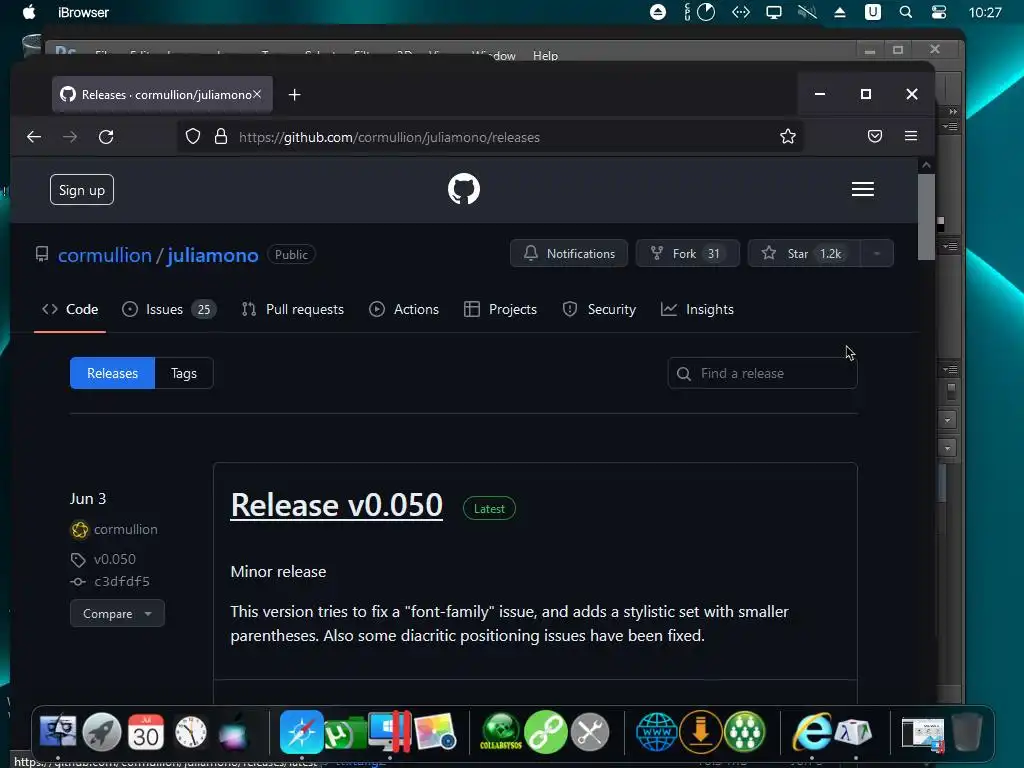This screenshot has height=768, width=1024.
Task: Open the Safari compass icon in the dock
Action: click(x=302, y=731)
